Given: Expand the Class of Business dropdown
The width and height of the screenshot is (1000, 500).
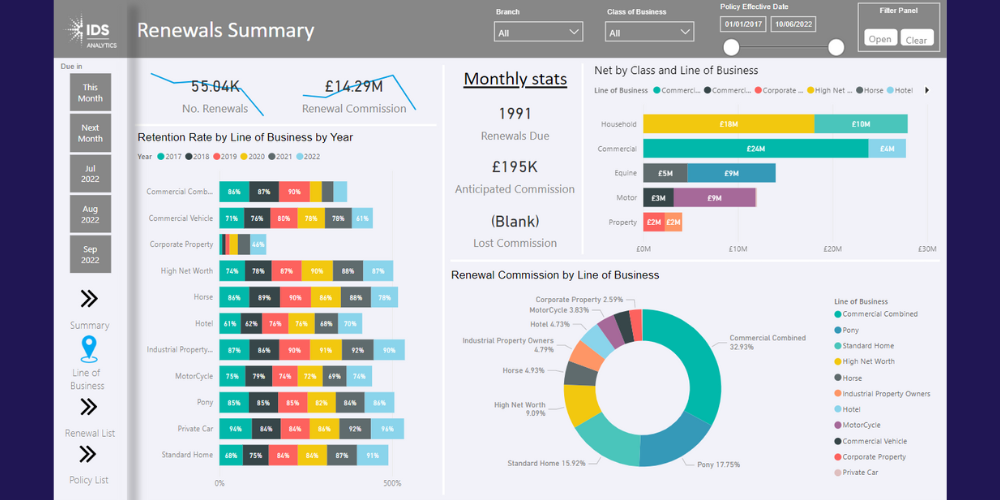Looking at the screenshot, I should (x=649, y=32).
